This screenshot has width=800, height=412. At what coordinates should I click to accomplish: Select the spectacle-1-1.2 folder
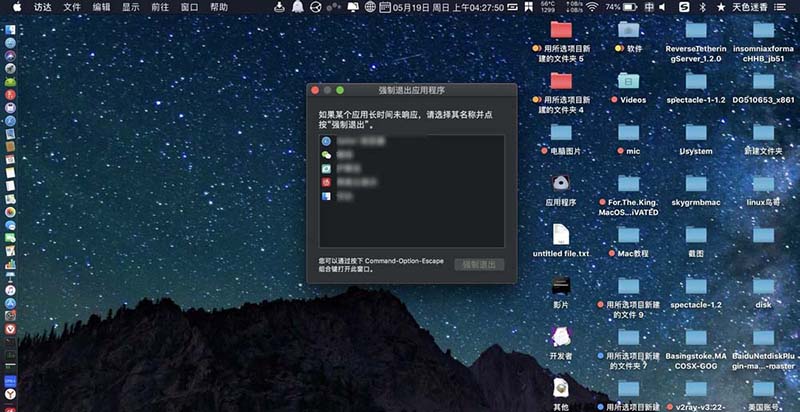pyautogui.click(x=696, y=81)
